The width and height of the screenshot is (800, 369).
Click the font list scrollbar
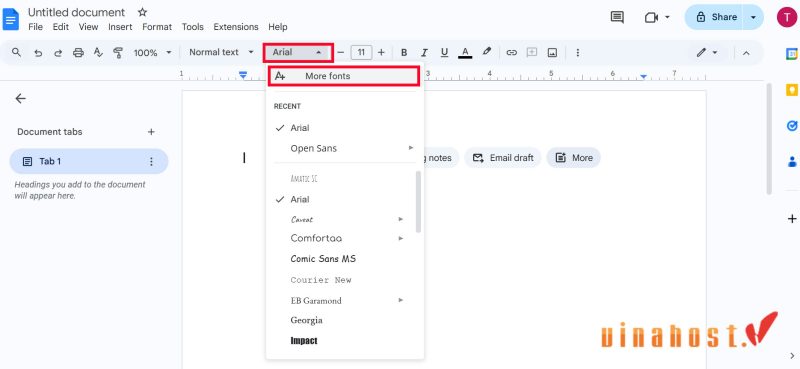(418, 202)
